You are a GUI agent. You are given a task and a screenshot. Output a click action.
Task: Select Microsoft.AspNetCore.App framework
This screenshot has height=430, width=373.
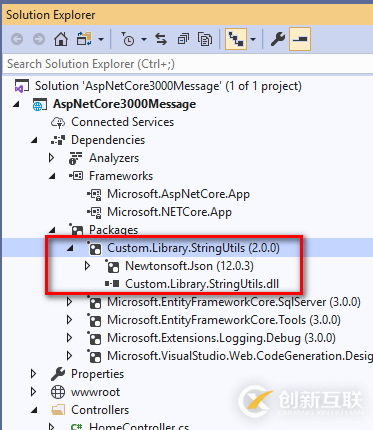coord(178,194)
